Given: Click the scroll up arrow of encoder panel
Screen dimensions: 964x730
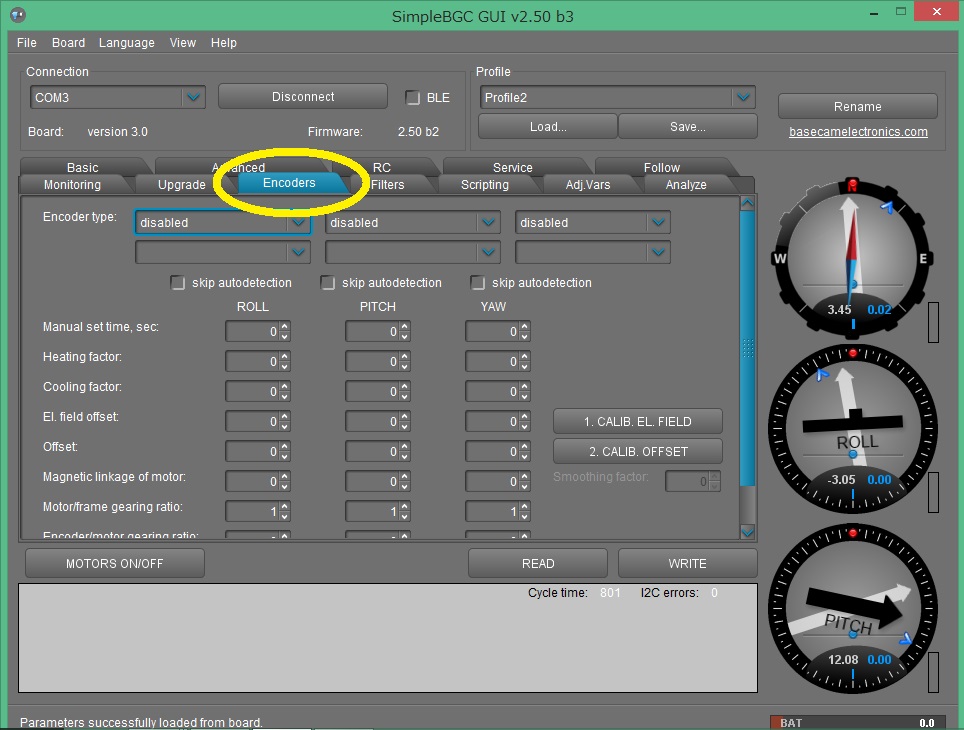Looking at the screenshot, I should (748, 203).
